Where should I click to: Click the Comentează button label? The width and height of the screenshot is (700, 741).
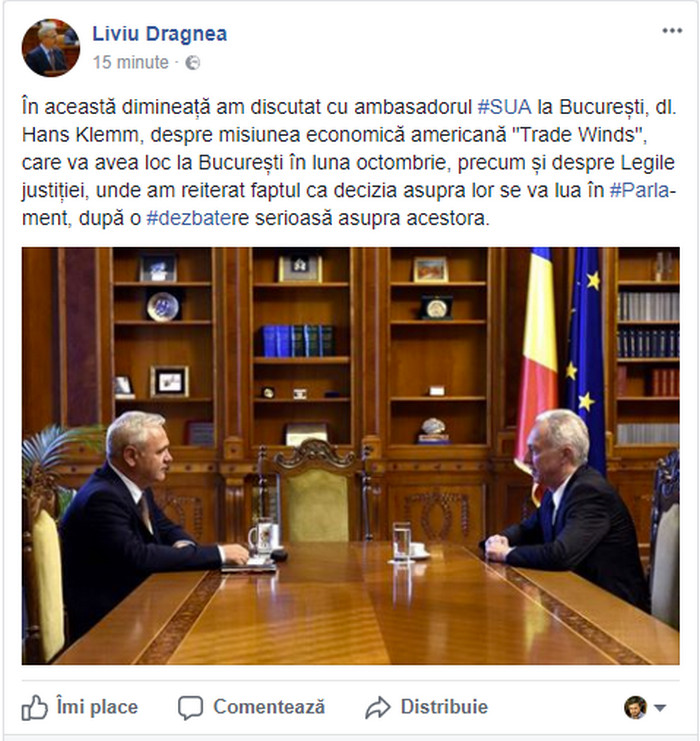[269, 707]
